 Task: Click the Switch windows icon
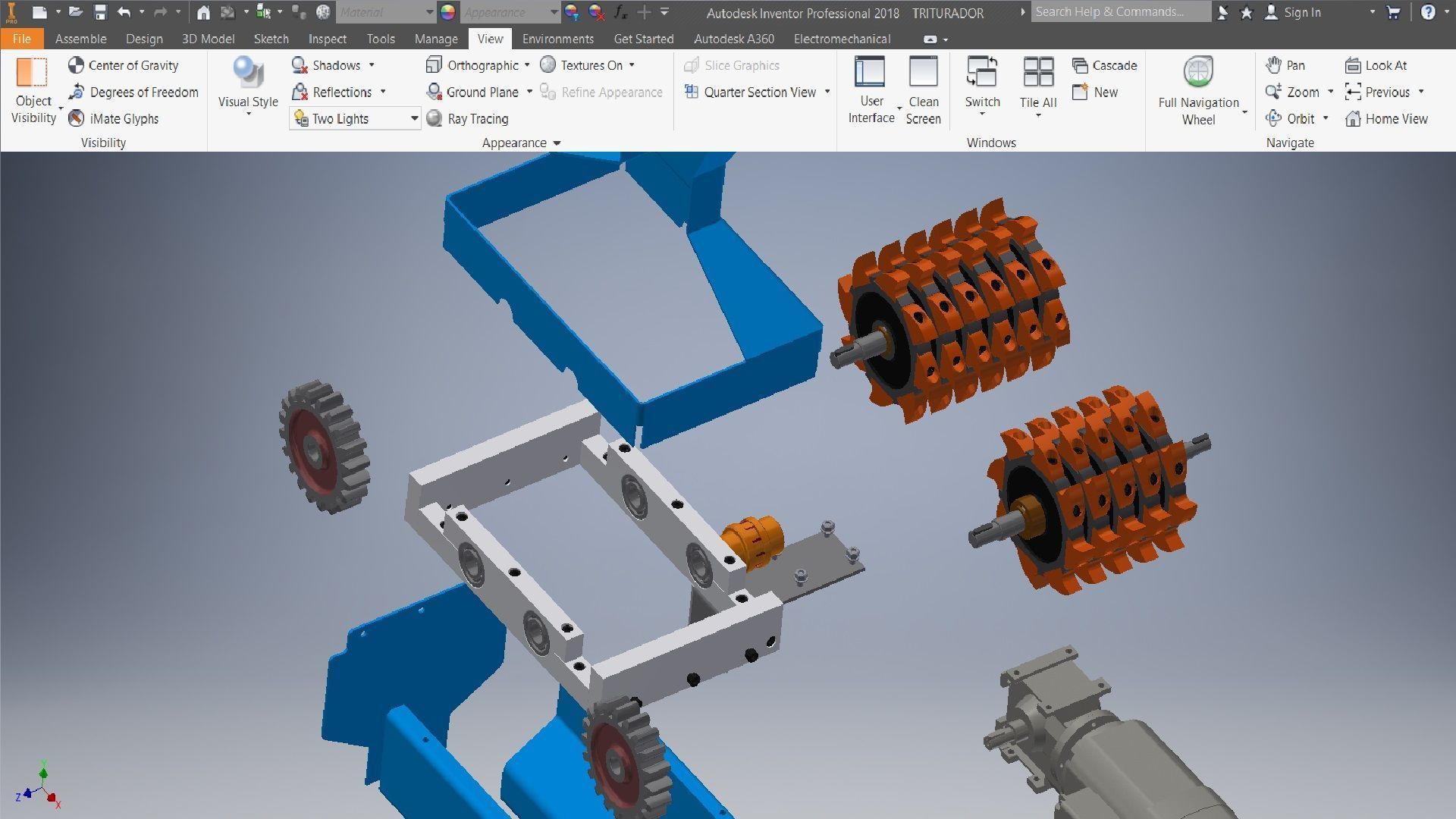pyautogui.click(x=982, y=72)
